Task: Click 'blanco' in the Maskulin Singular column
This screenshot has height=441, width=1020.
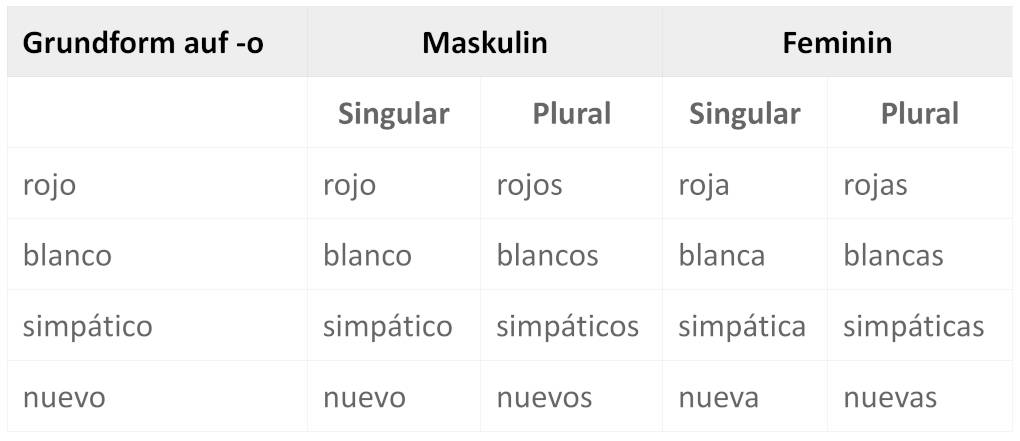Action: pyautogui.click(x=367, y=256)
